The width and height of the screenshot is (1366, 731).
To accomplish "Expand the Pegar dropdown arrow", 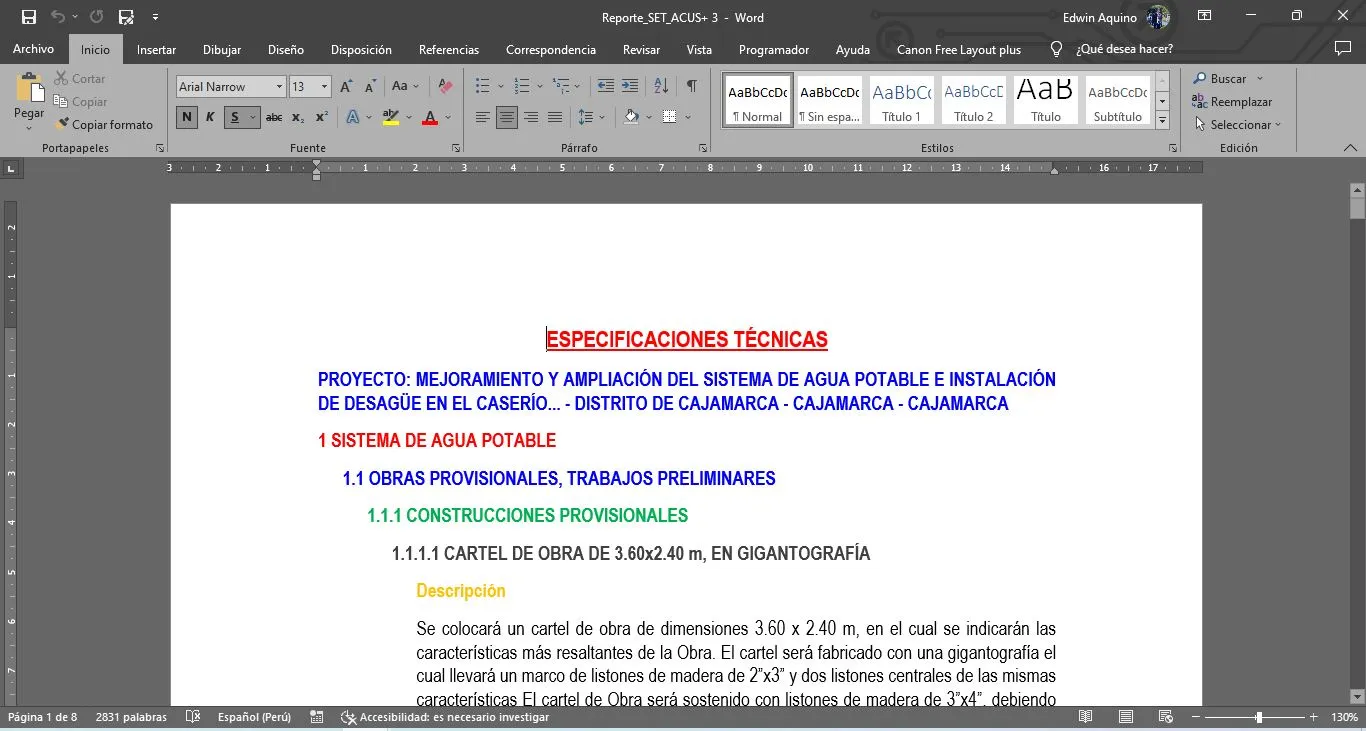I will coord(29,127).
